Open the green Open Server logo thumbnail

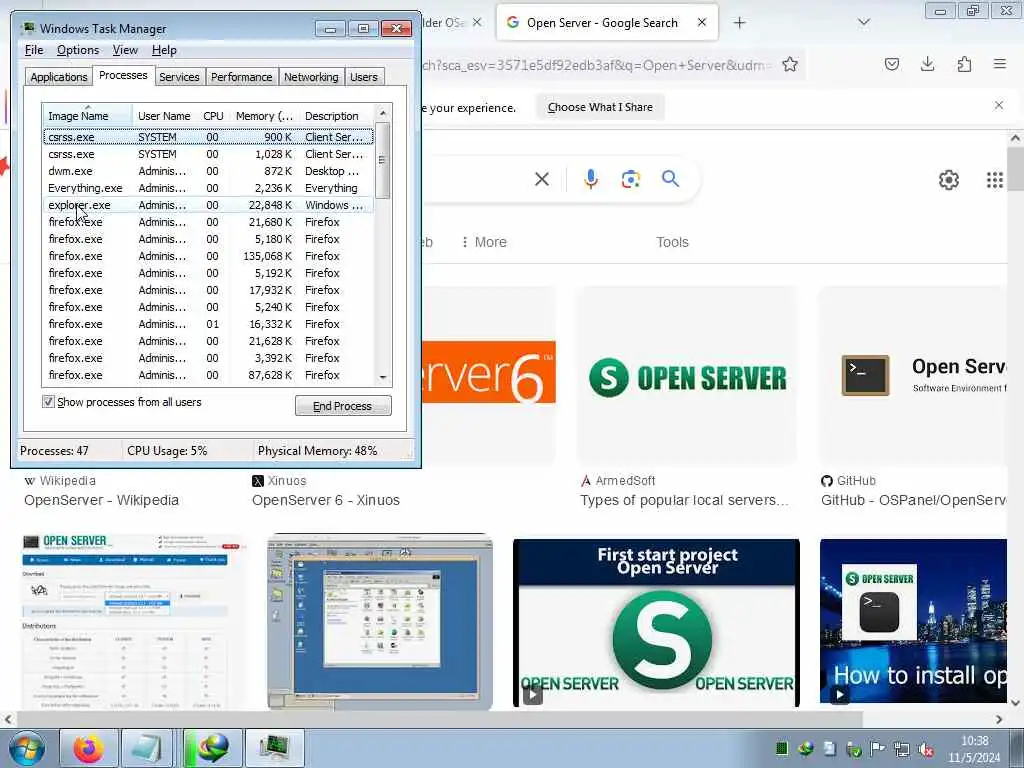pos(687,376)
